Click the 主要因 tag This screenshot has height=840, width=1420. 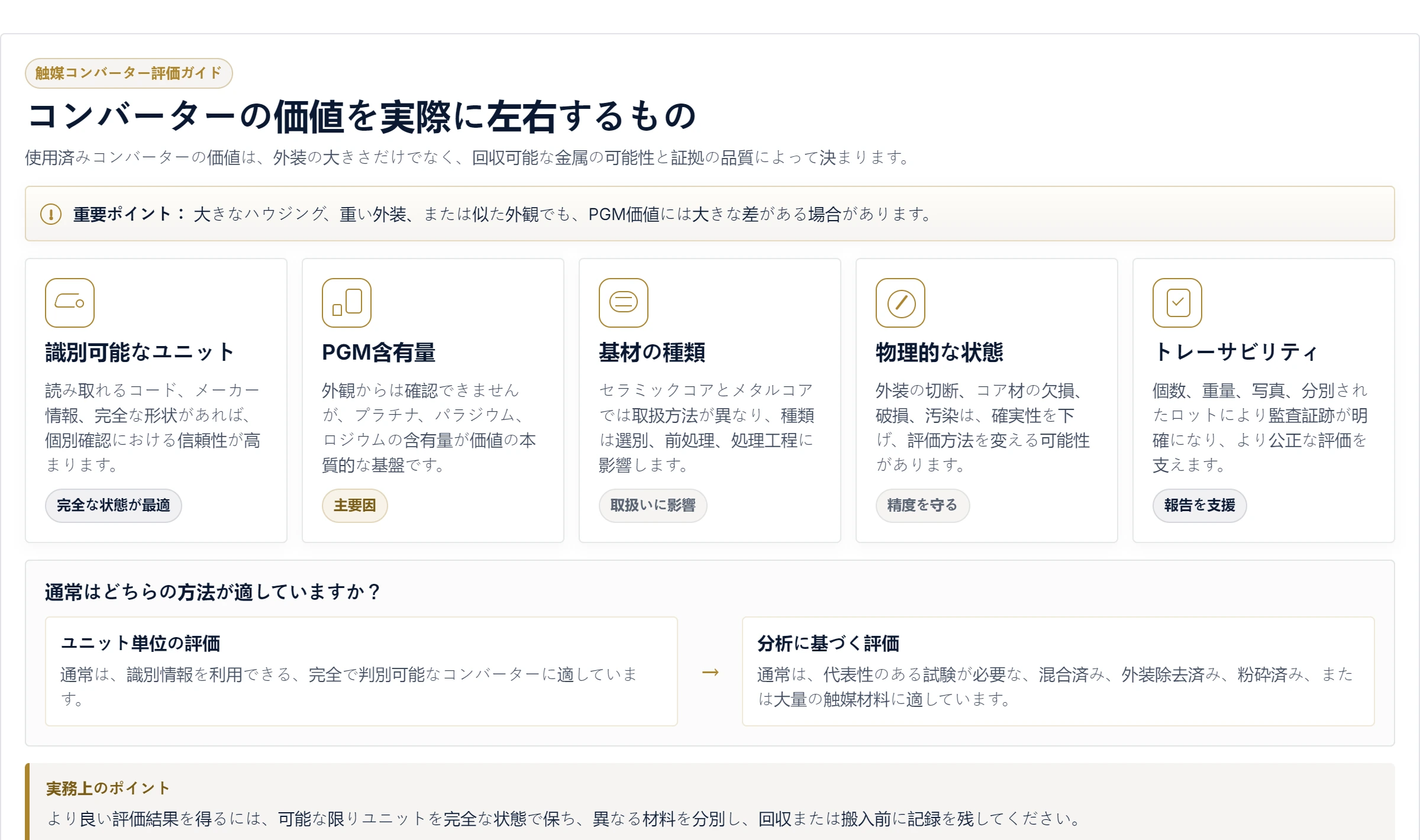click(355, 505)
